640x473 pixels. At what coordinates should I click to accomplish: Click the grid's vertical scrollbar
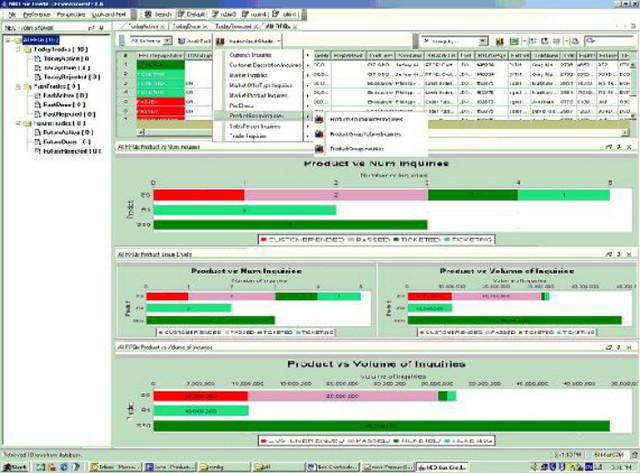tap(633, 90)
